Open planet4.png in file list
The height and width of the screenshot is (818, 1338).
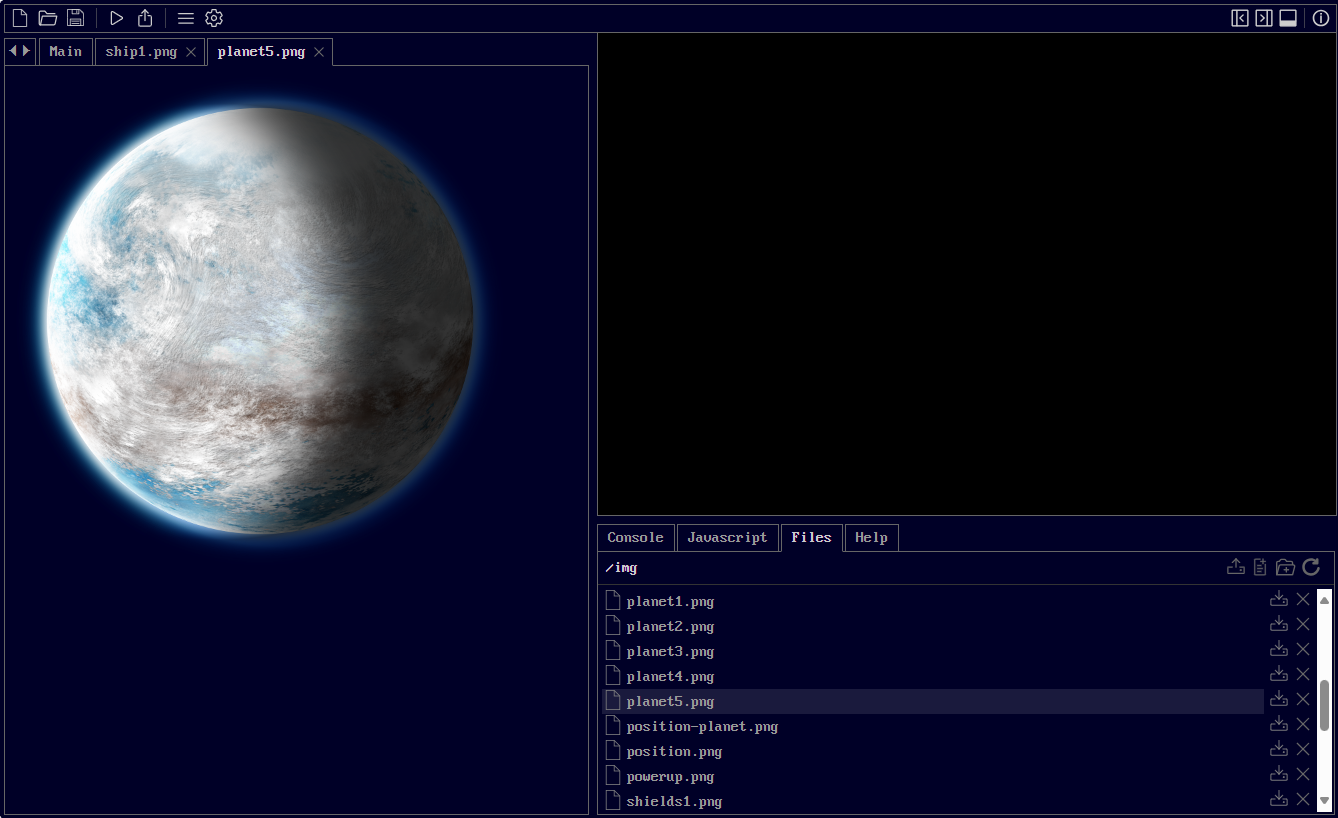point(933,676)
